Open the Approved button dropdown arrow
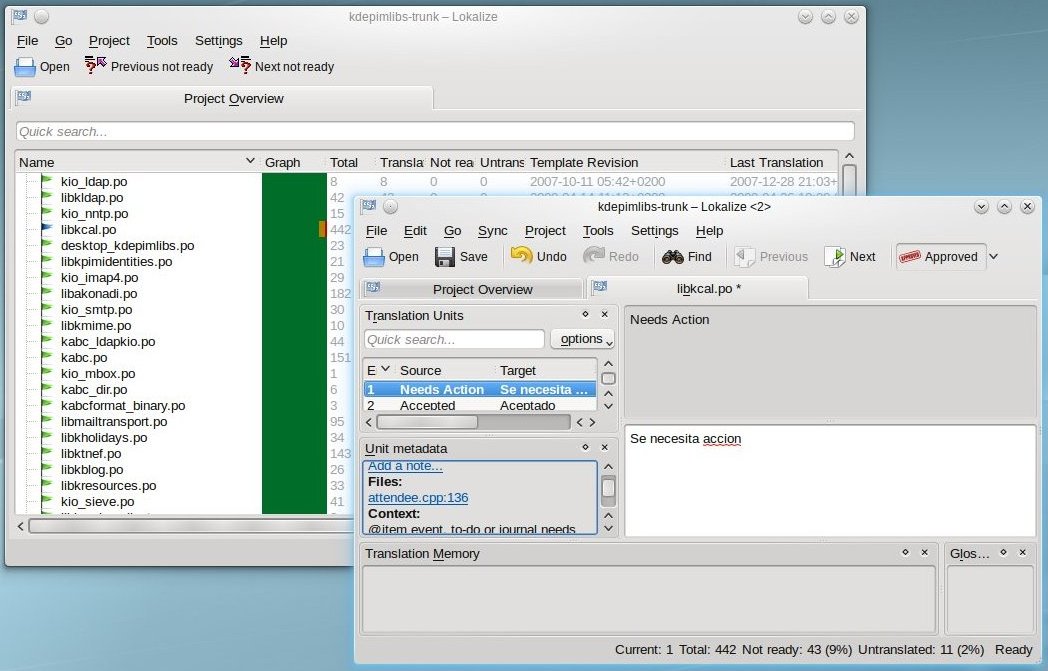The image size is (1048, 671). [994, 257]
